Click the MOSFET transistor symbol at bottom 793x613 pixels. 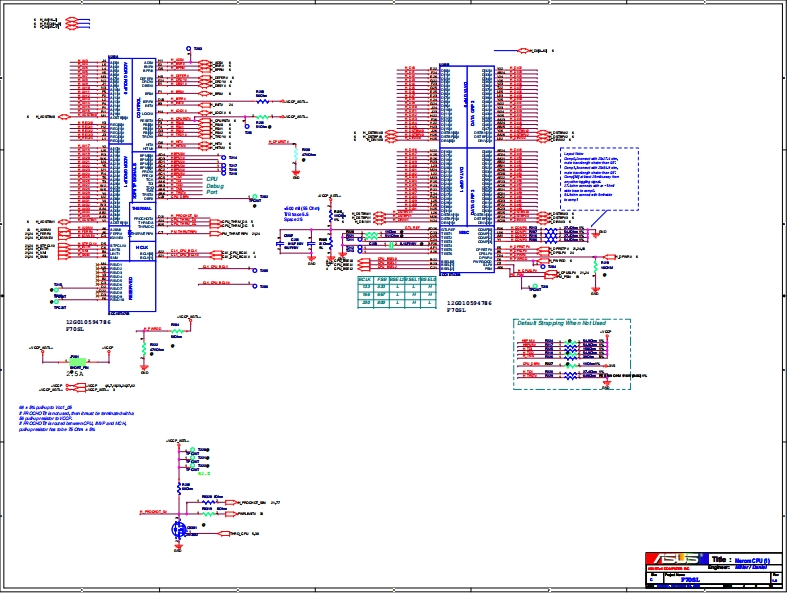[180, 529]
